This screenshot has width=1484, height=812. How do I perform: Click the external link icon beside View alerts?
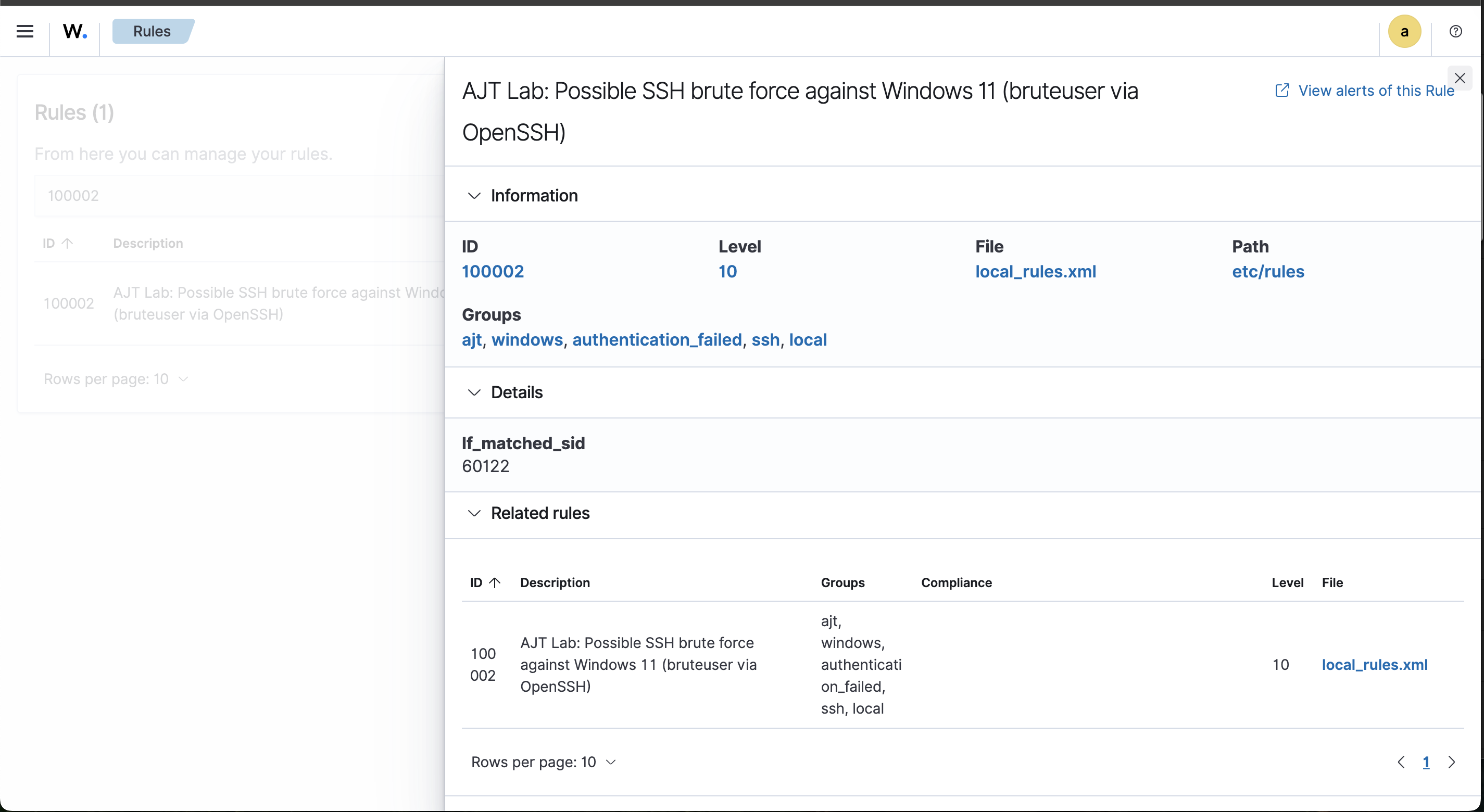point(1282,90)
